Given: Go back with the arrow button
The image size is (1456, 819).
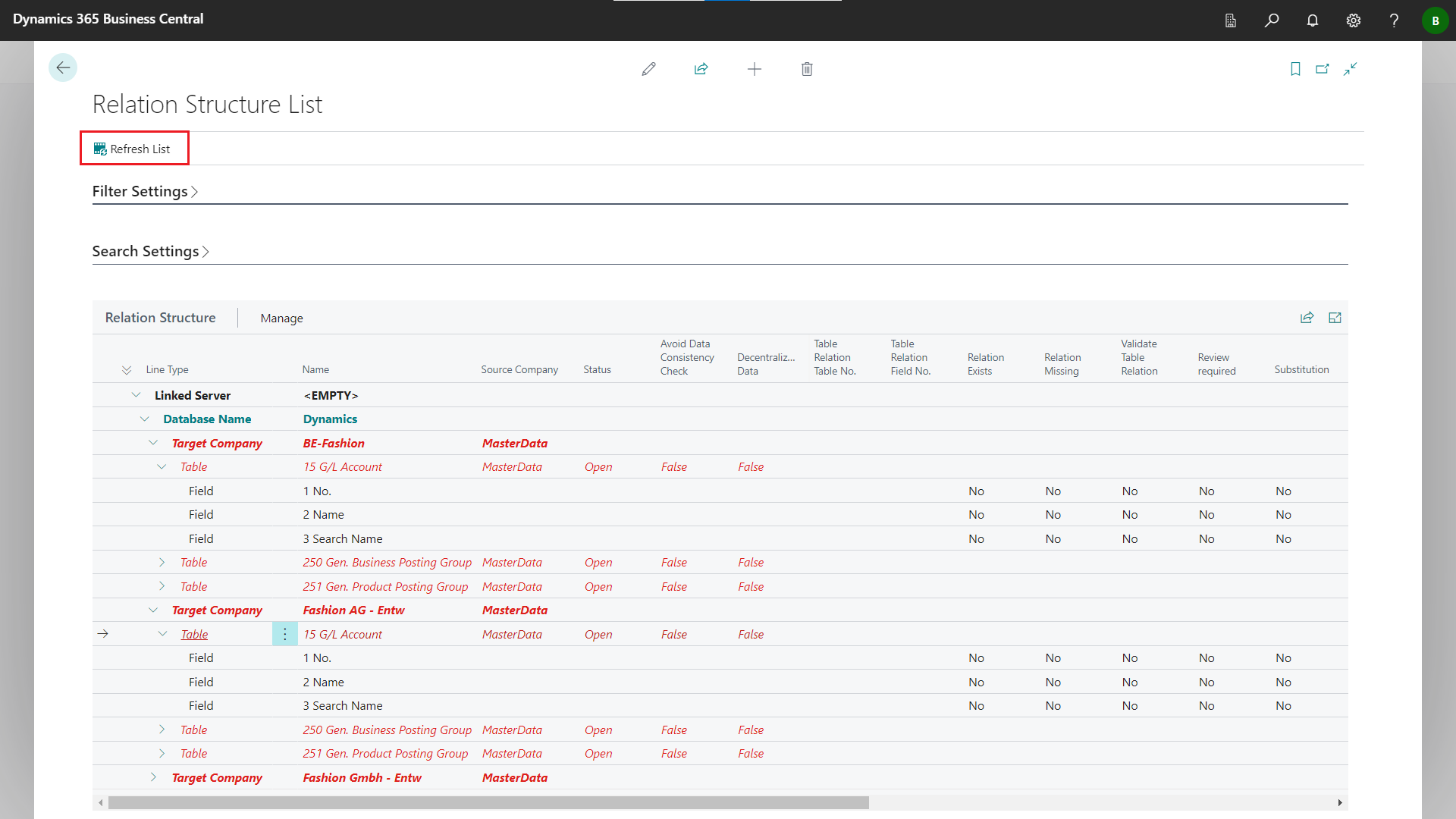Looking at the screenshot, I should point(63,67).
